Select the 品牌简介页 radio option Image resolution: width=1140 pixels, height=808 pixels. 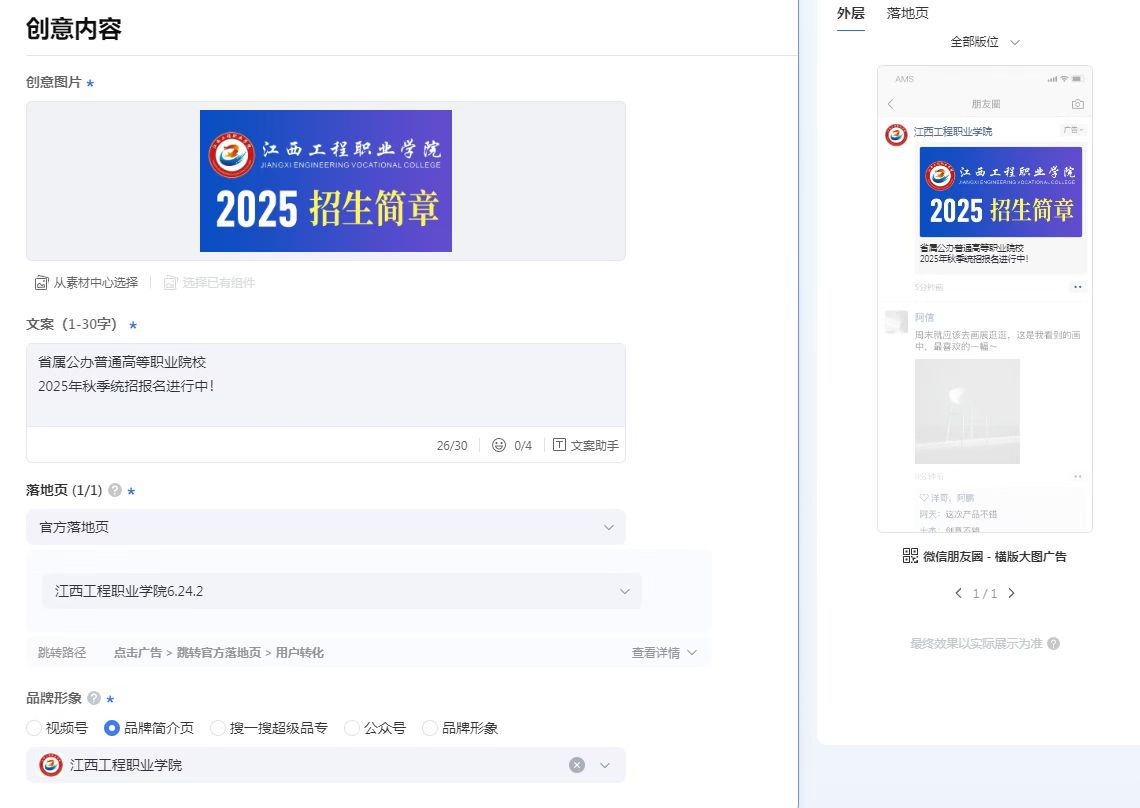click(112, 728)
